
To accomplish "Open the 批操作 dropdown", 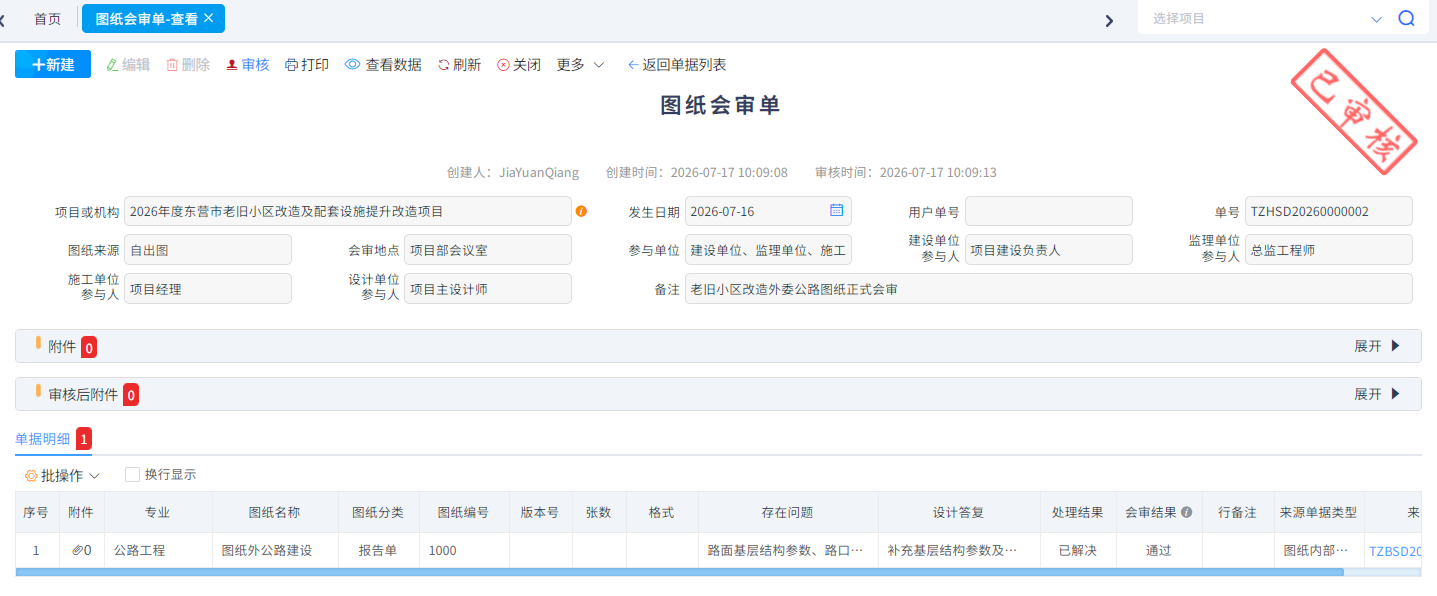I will 63,475.
